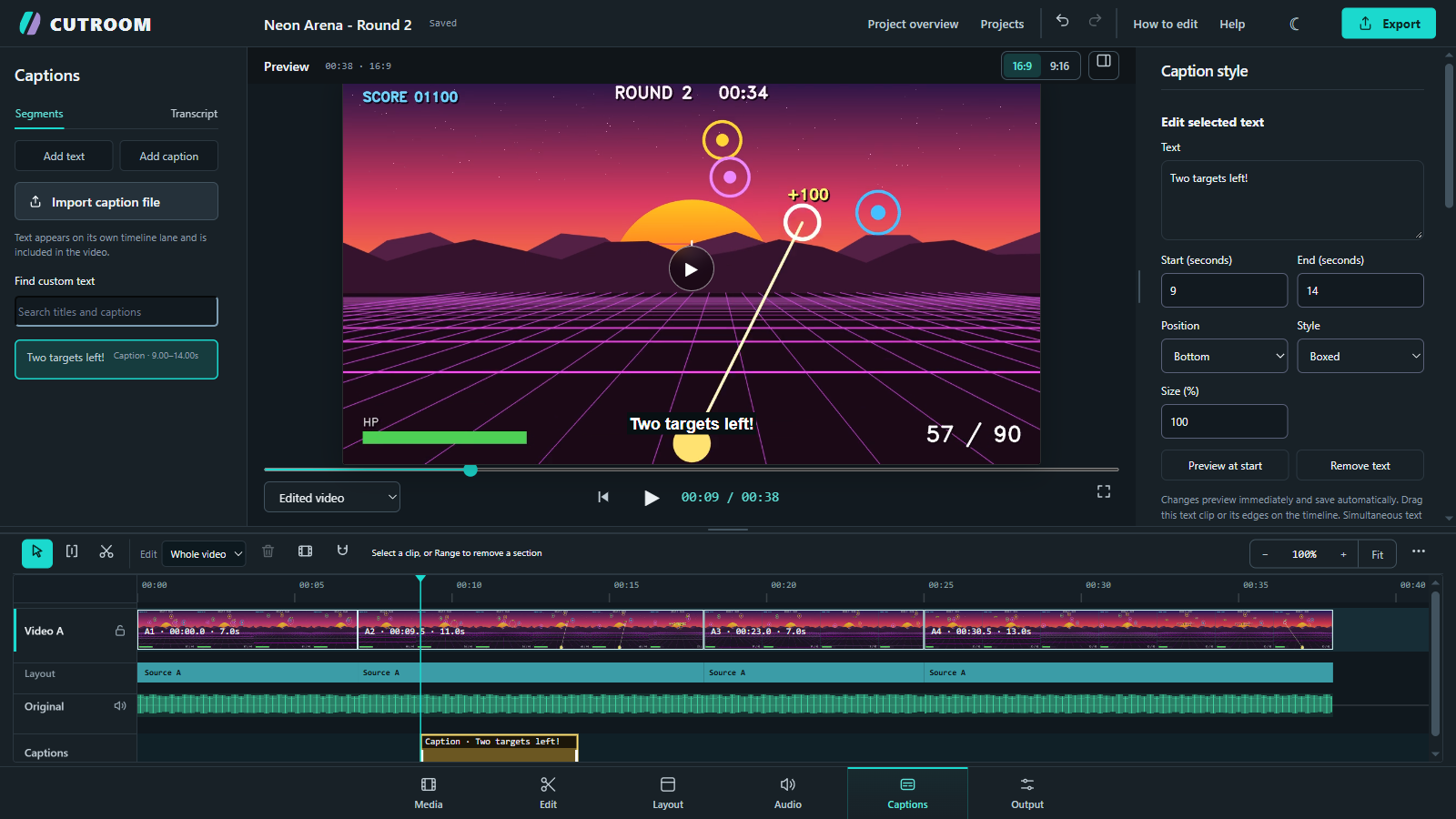Toggle dark mode moon icon

tap(1295, 24)
